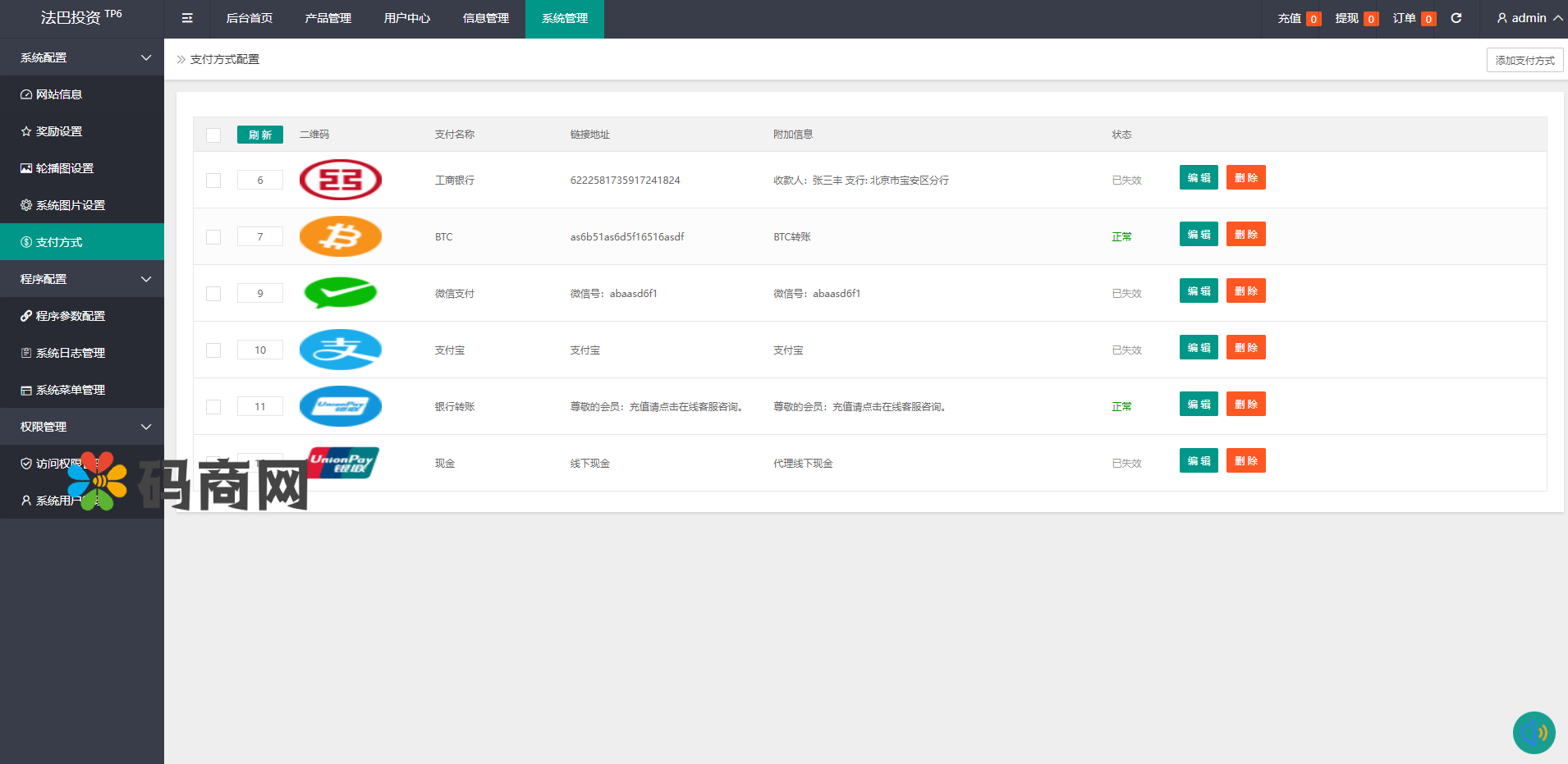Open the admin user dropdown
The width and height of the screenshot is (1568, 764).
(x=1529, y=18)
